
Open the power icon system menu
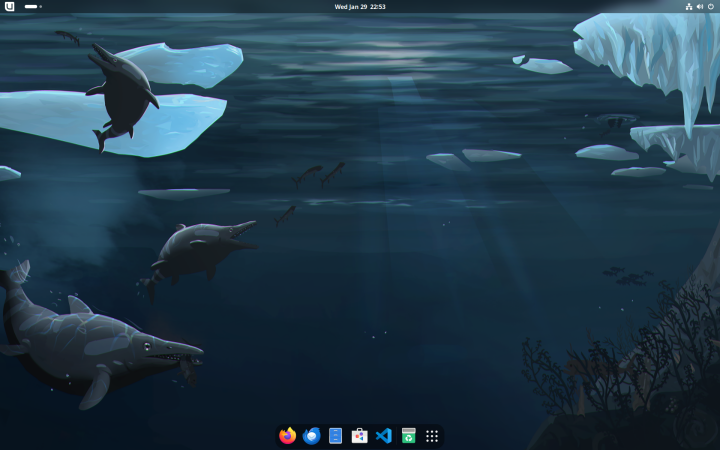pos(710,6)
